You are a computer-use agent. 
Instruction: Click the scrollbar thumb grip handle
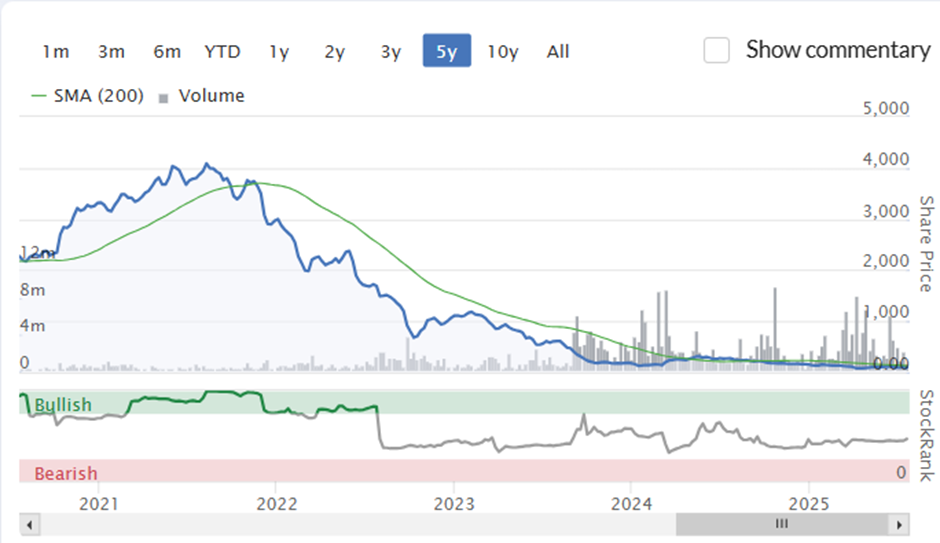pos(782,524)
